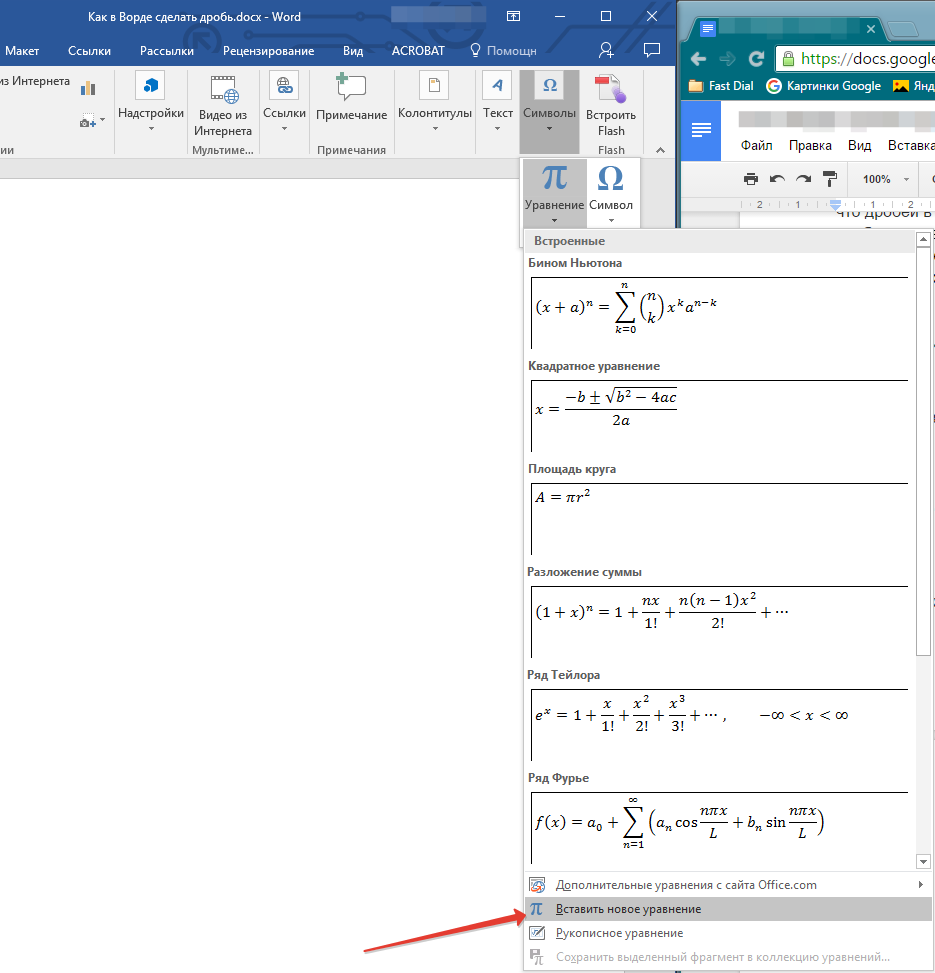Viewport: 935px width, 973px height.
Task: Insert the Квадратное уравнение formula
Action: [x=720, y=416]
